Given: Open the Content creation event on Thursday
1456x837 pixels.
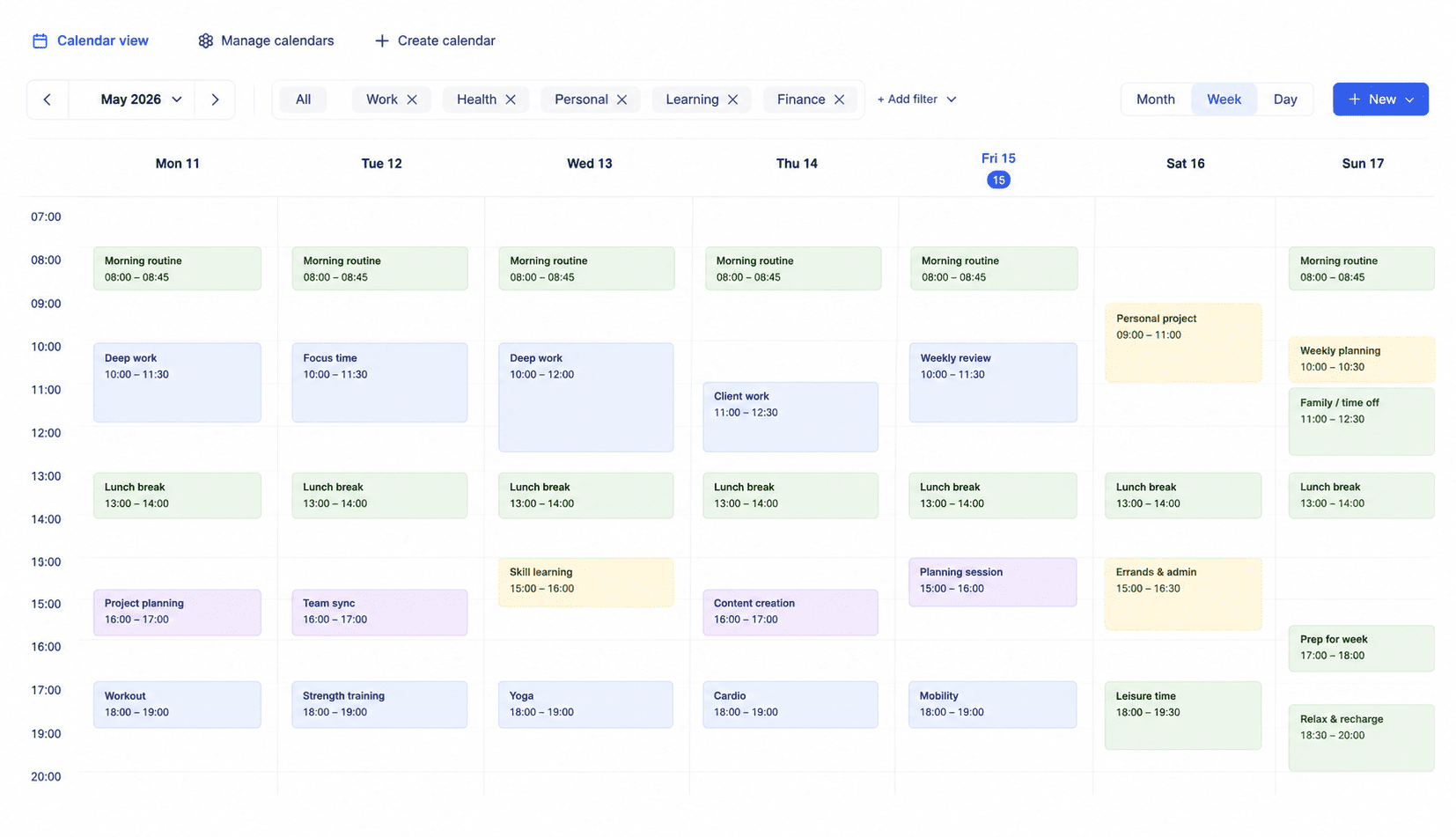Looking at the screenshot, I should pyautogui.click(x=791, y=613).
